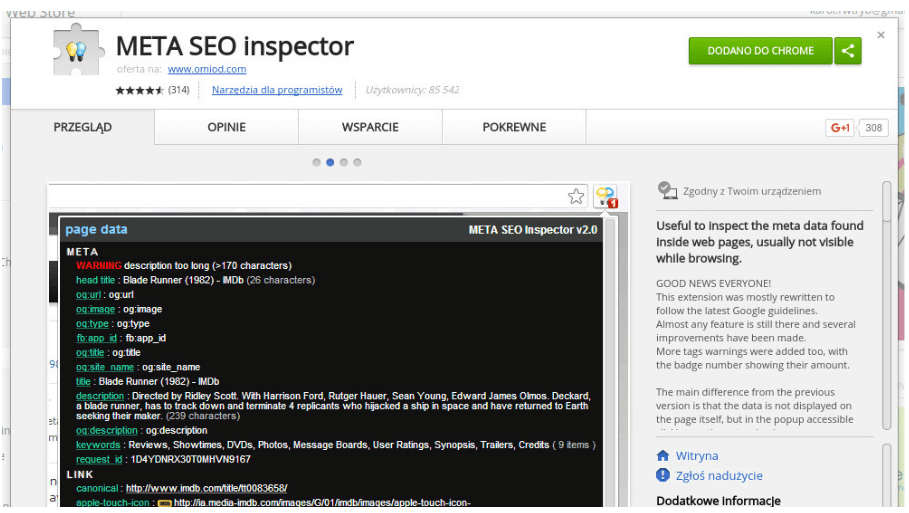This screenshot has width=909, height=513.
Task: Click the og:type link in screenshot
Action: (92, 323)
